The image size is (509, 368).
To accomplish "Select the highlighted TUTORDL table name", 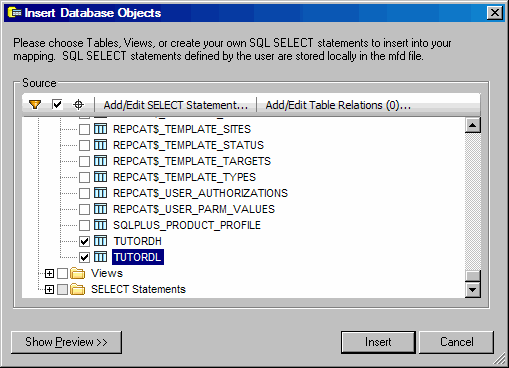I will coord(138,257).
